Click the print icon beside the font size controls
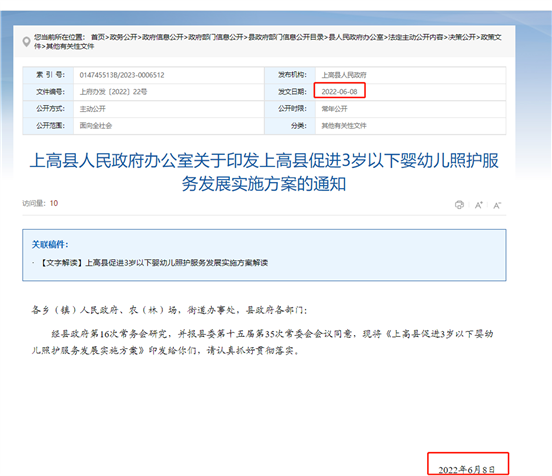Image resolution: width=552 pixels, height=476 pixels. point(459,205)
